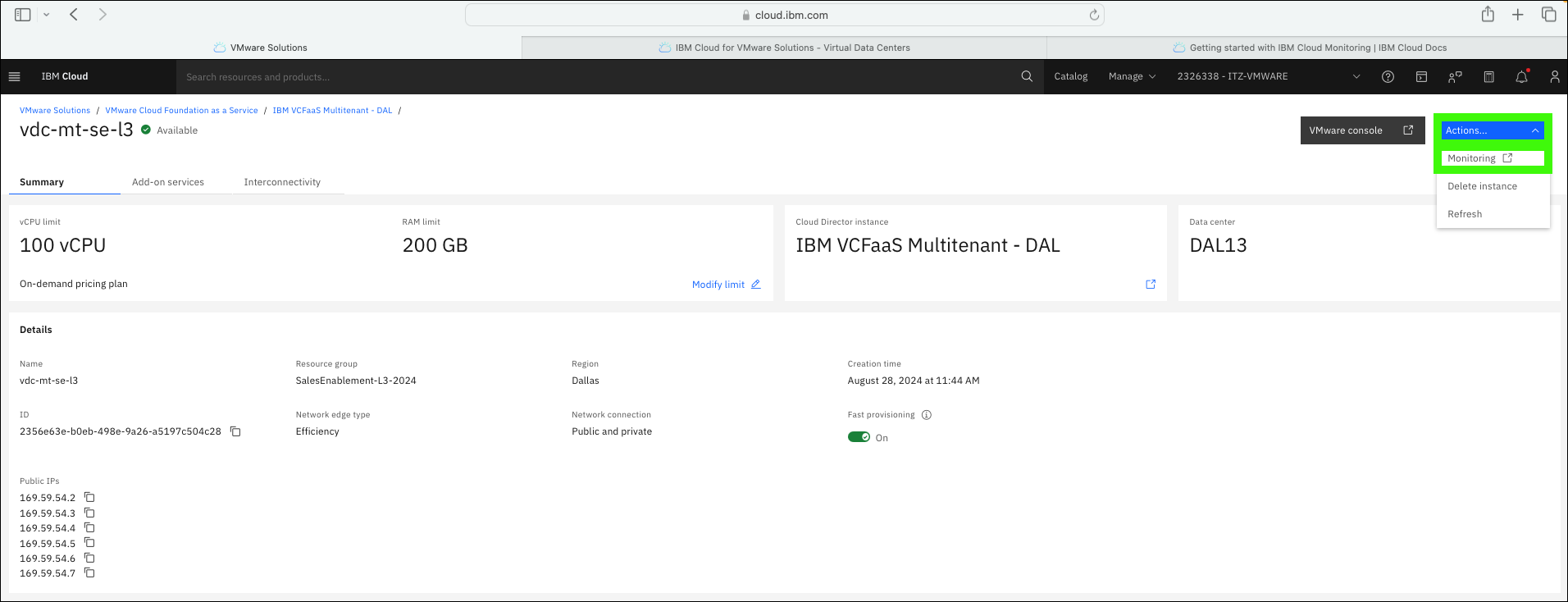
Task: Reload the page via address bar
Action: tap(1094, 15)
